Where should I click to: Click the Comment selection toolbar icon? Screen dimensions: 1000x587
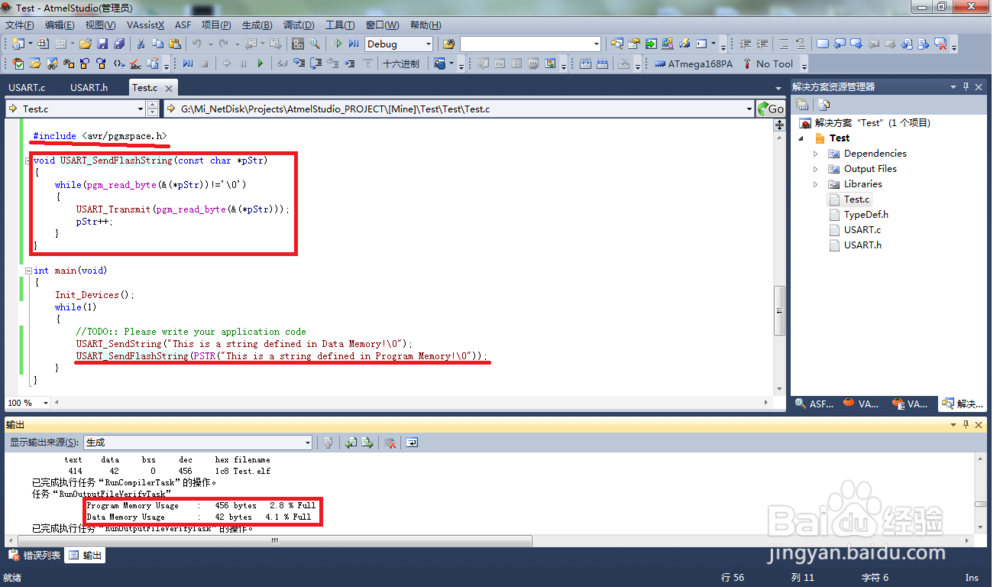tap(784, 44)
